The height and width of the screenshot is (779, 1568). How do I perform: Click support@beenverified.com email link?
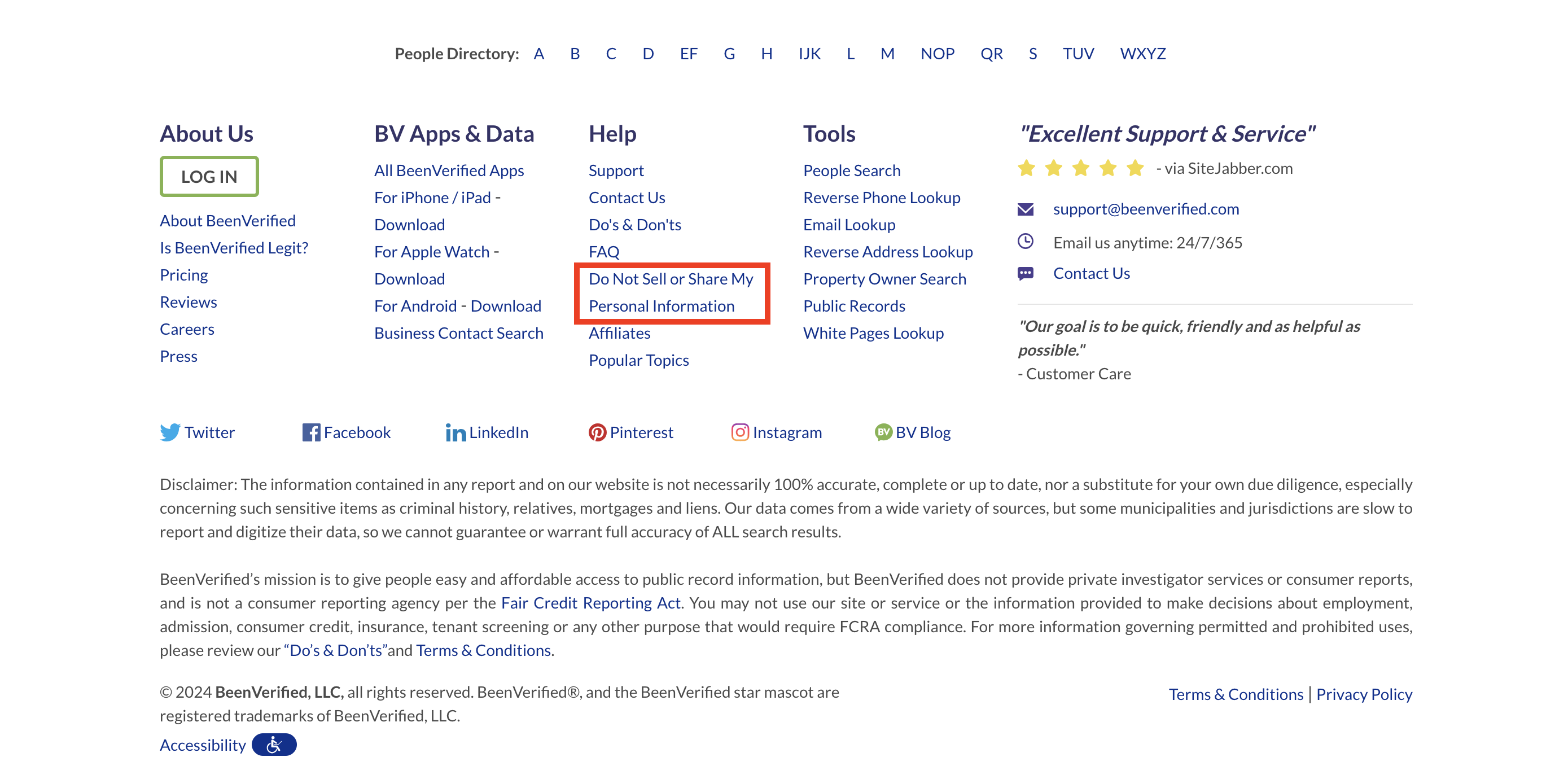tap(1146, 209)
